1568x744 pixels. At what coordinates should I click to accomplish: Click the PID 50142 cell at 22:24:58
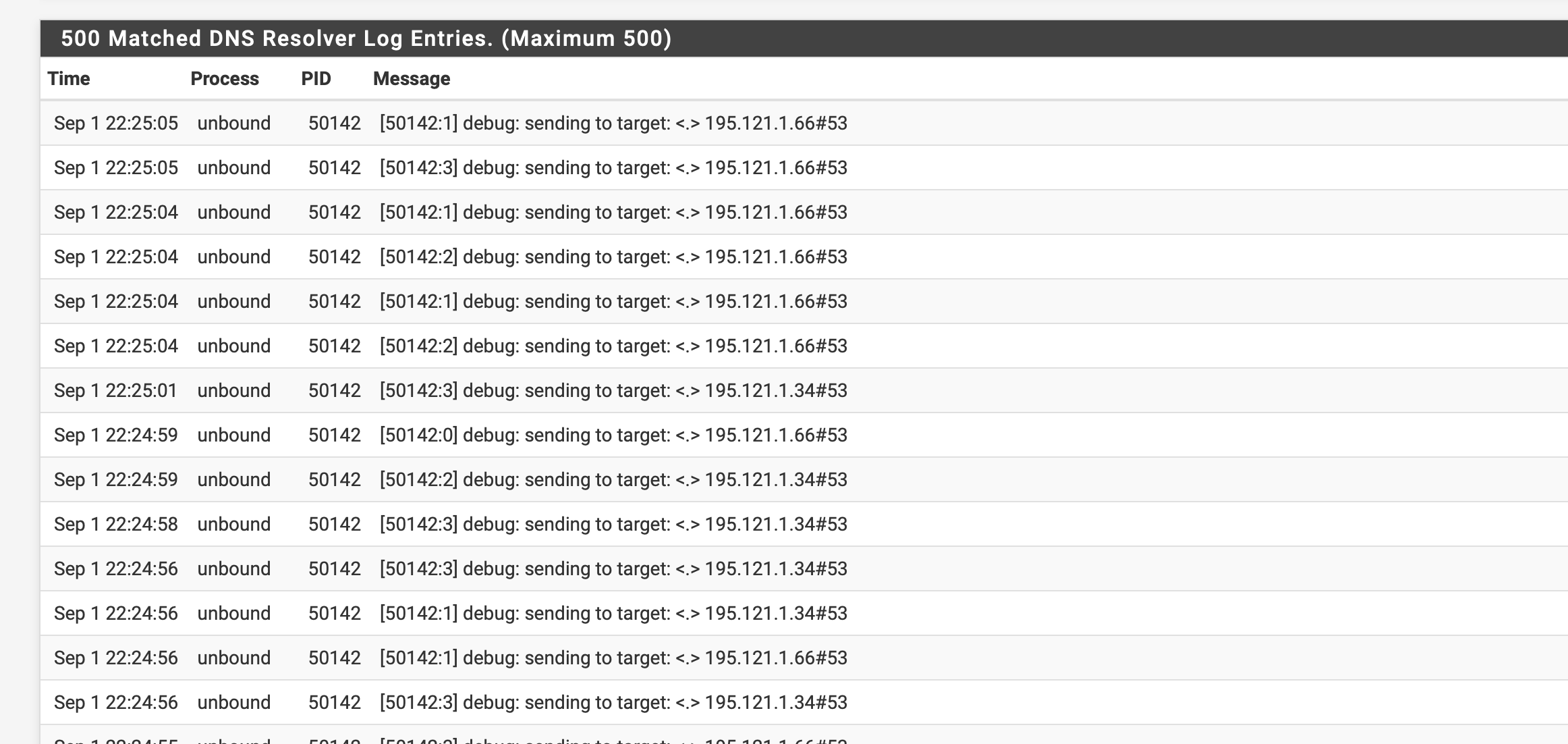(335, 524)
